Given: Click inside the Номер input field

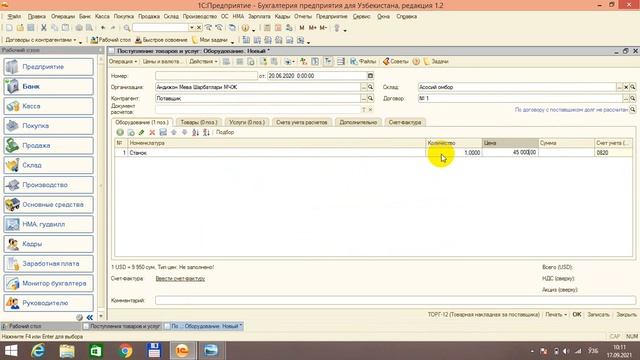Looking at the screenshot, I should pyautogui.click(x=206, y=76).
